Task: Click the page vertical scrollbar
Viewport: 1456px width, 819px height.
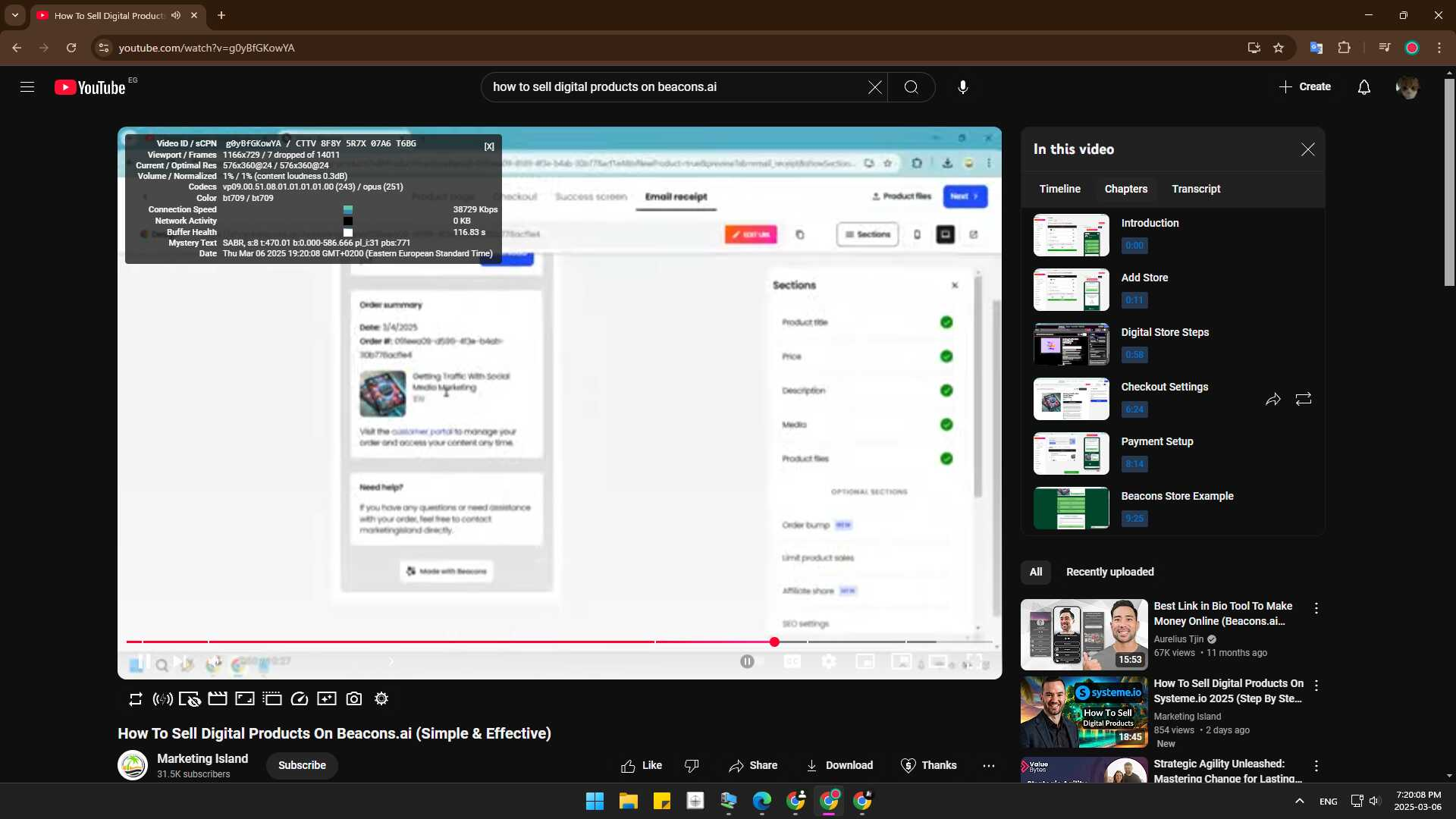Action: pyautogui.click(x=1449, y=182)
